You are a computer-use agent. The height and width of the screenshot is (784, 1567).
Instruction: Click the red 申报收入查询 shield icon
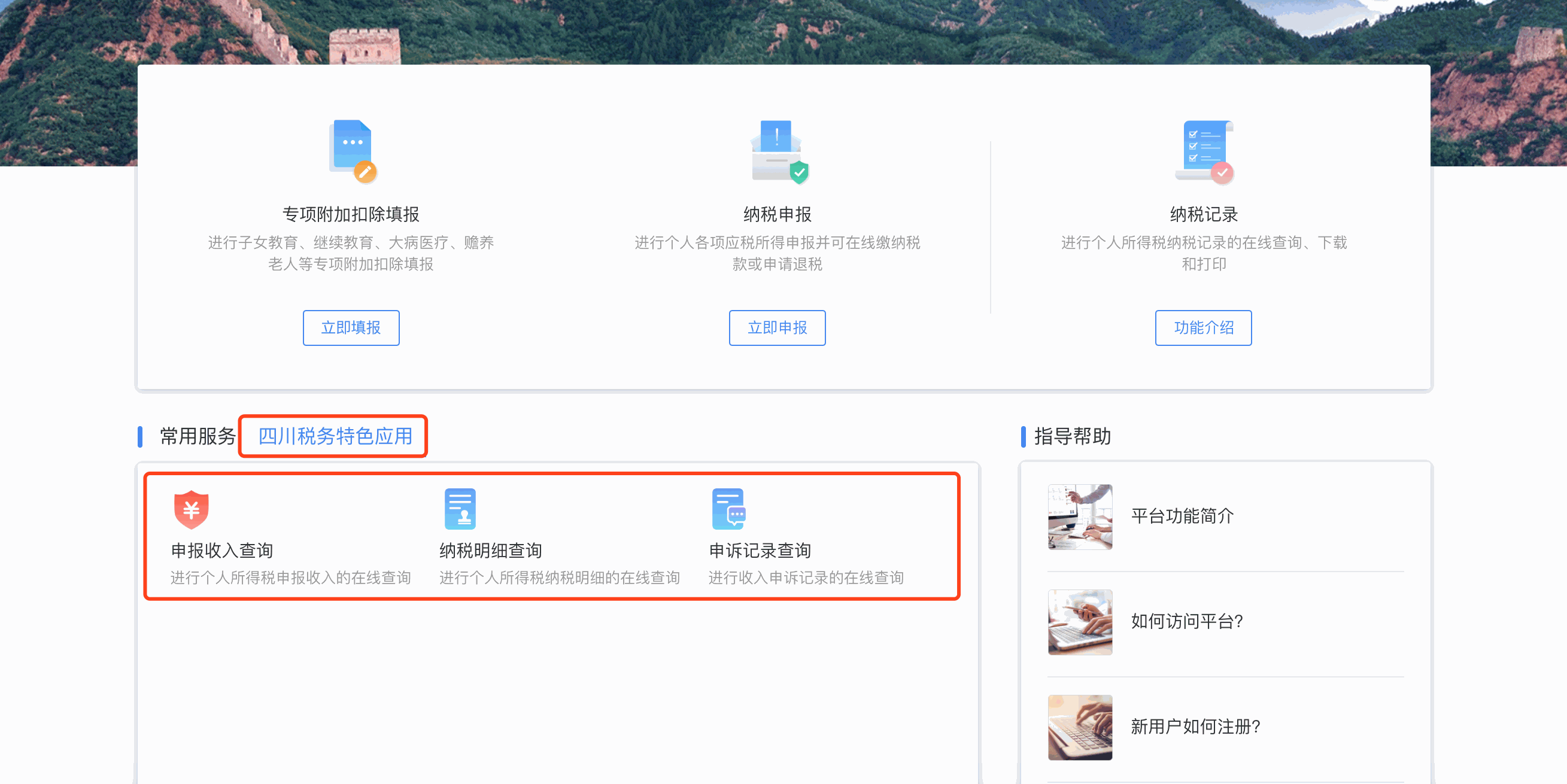click(x=191, y=509)
